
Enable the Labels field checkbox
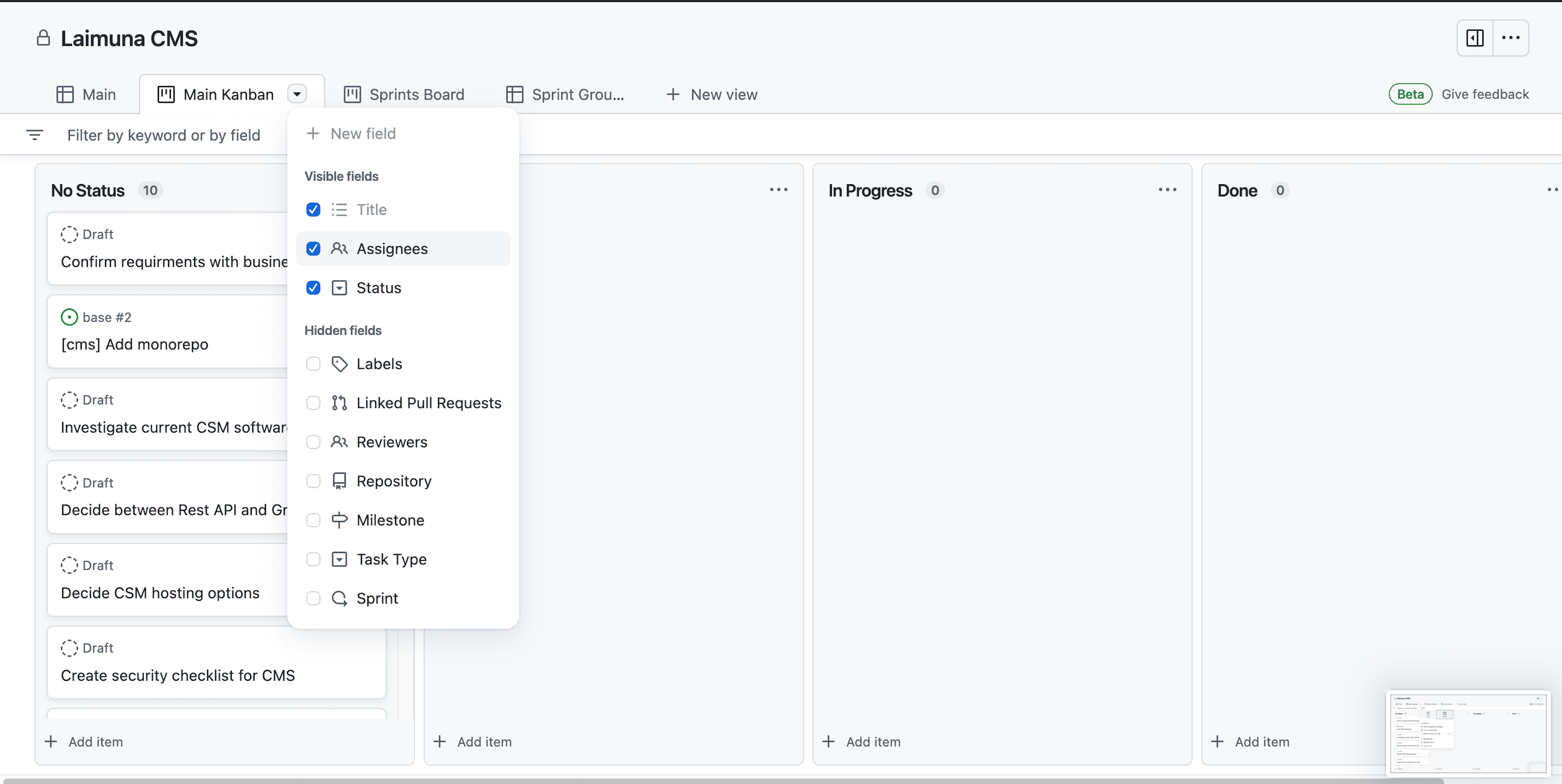pos(314,364)
